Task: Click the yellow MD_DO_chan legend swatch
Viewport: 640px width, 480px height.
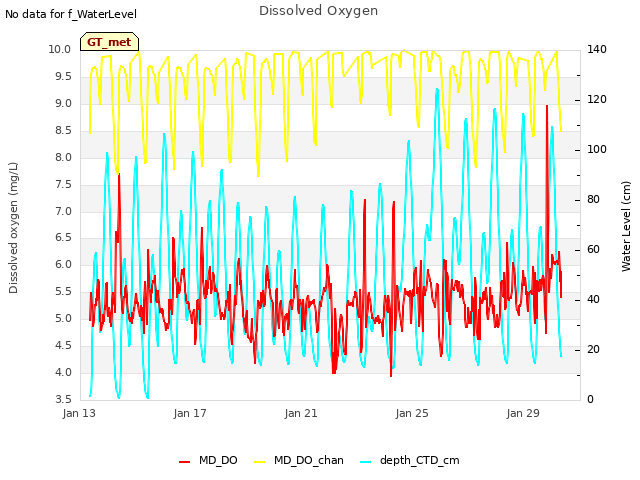Action: [x=260, y=462]
